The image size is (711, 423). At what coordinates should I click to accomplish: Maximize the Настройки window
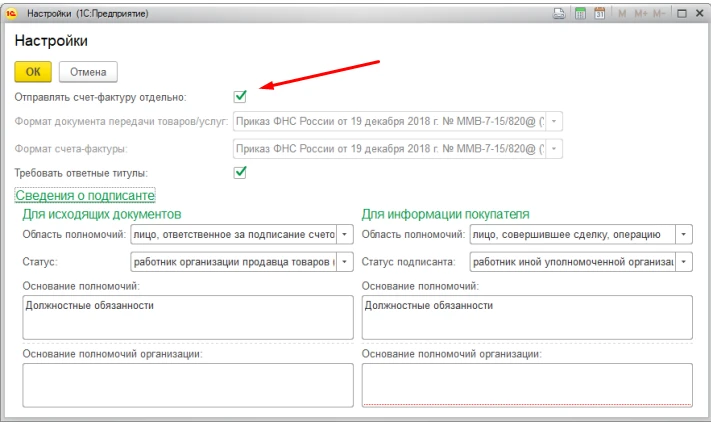tap(681, 14)
